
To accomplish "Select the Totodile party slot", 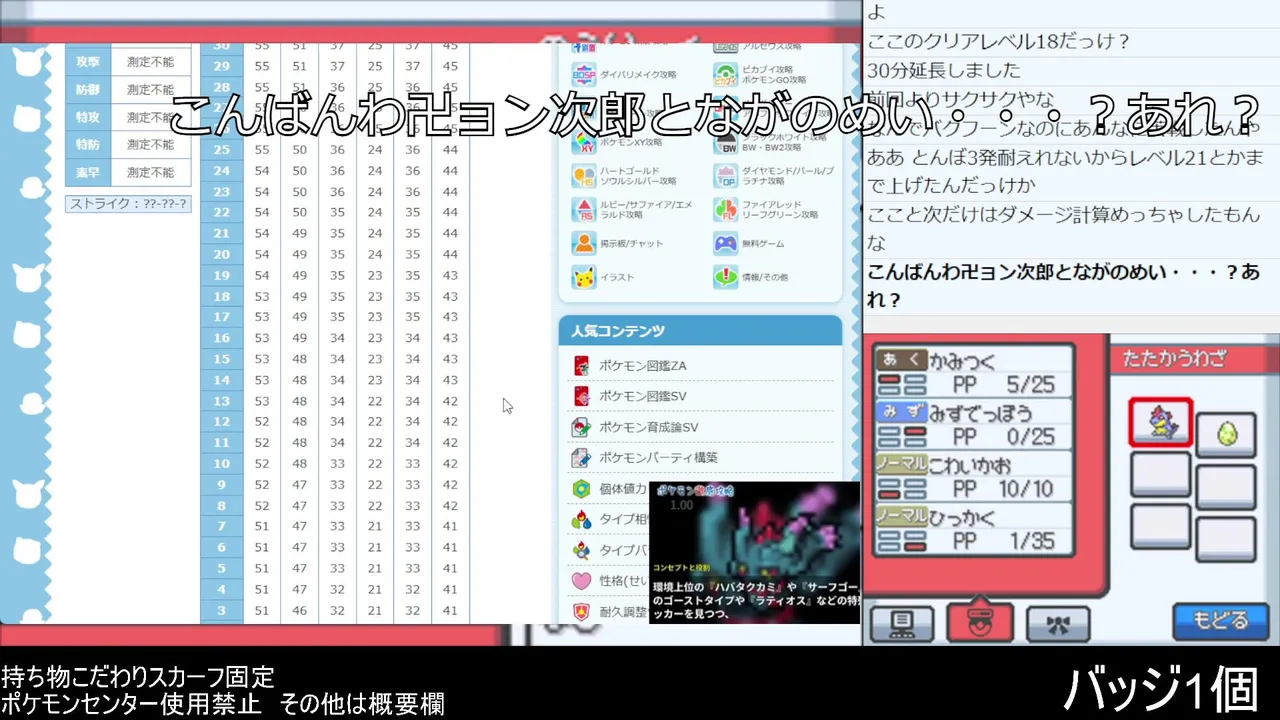I will tap(1161, 421).
